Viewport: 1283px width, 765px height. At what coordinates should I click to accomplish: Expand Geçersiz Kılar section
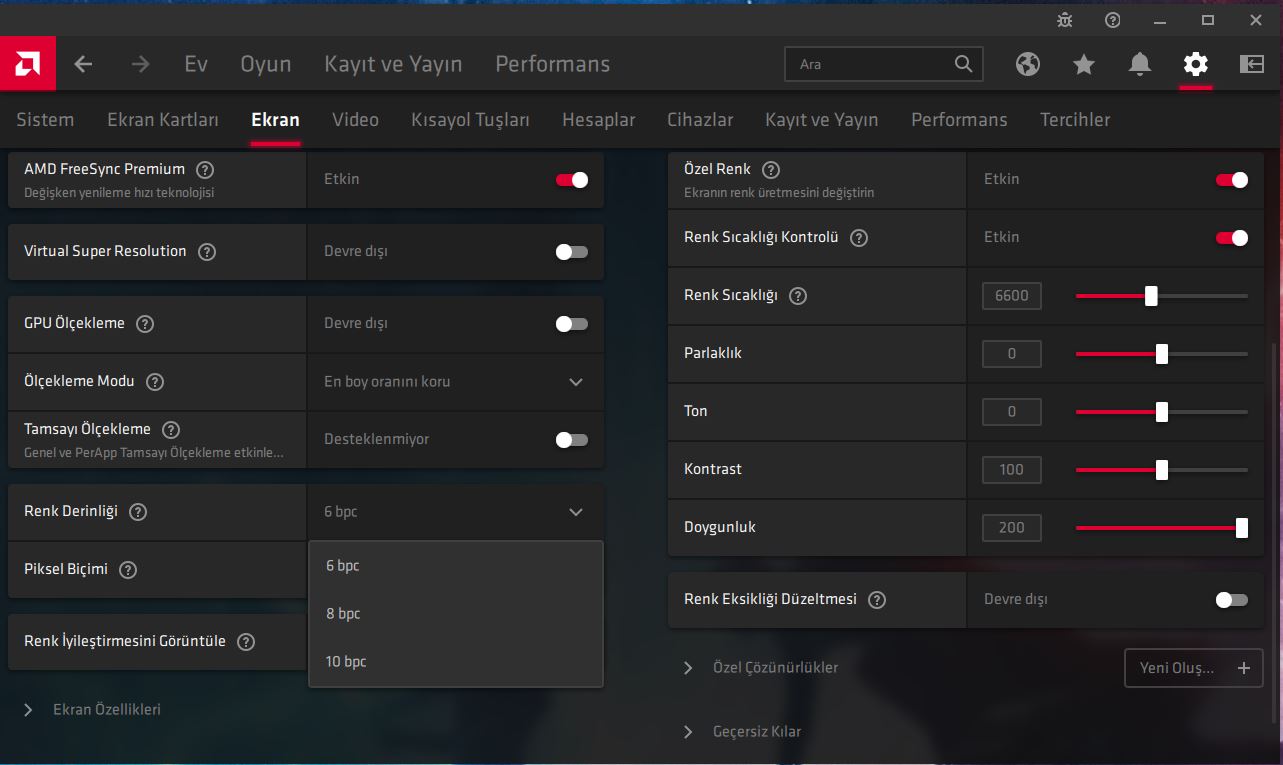(x=742, y=732)
